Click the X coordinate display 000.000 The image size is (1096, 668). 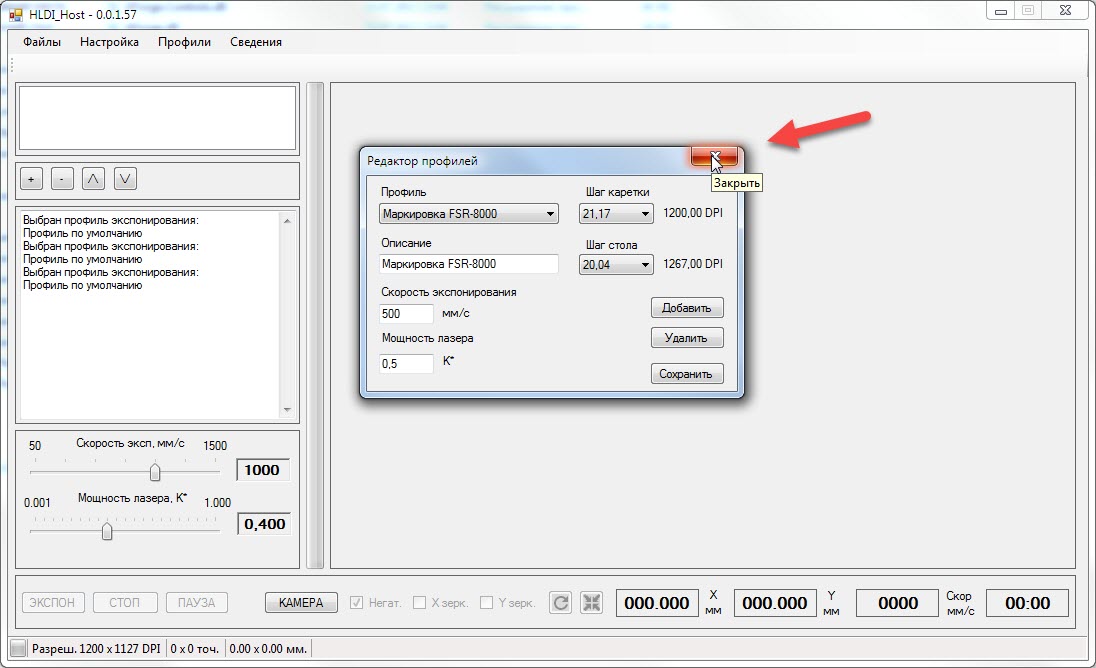tap(657, 603)
